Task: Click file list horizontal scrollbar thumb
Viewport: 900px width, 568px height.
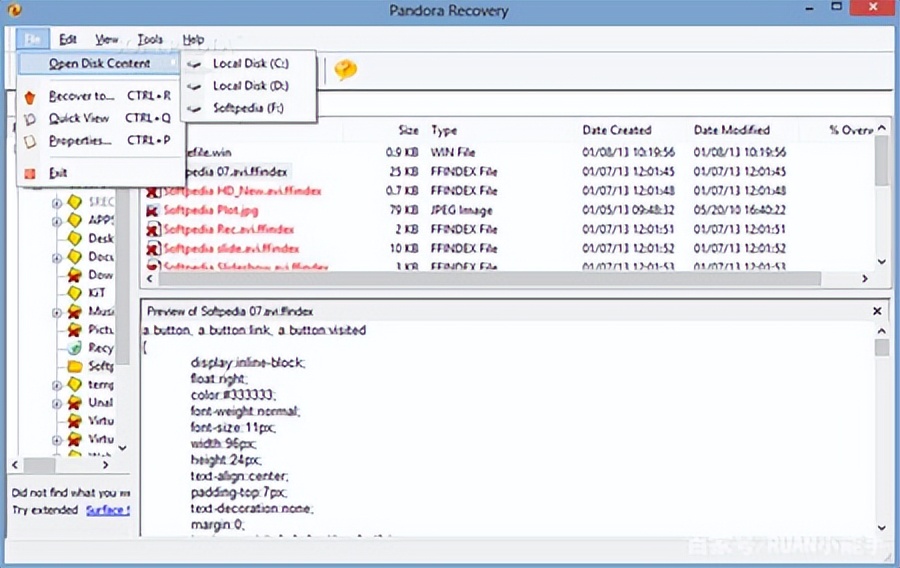Action: (490, 278)
